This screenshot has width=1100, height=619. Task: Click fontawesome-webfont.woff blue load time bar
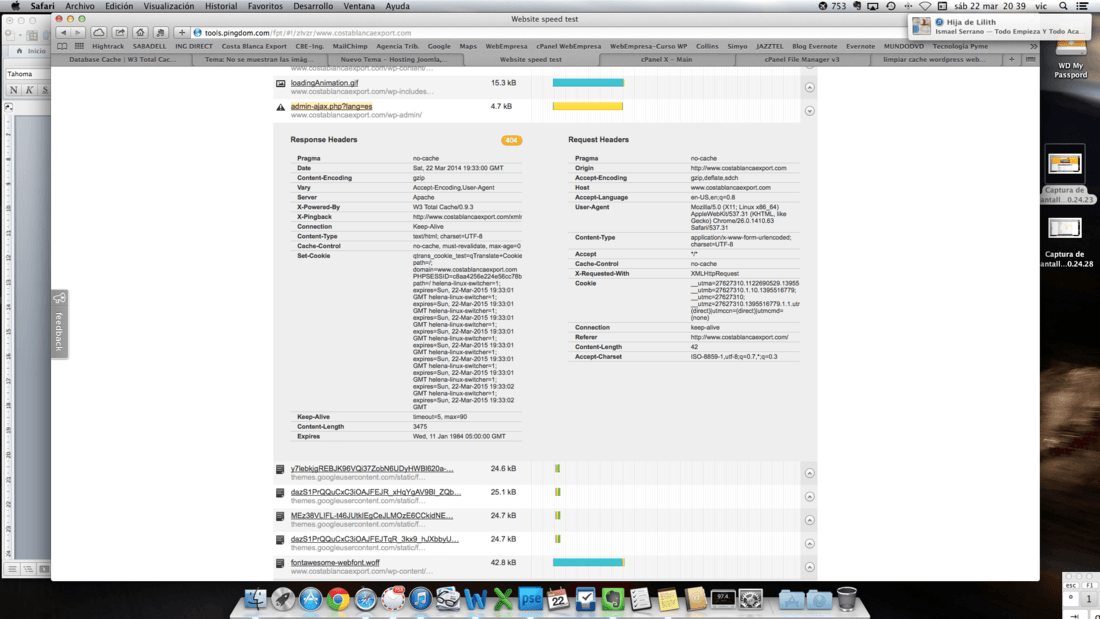(588, 563)
